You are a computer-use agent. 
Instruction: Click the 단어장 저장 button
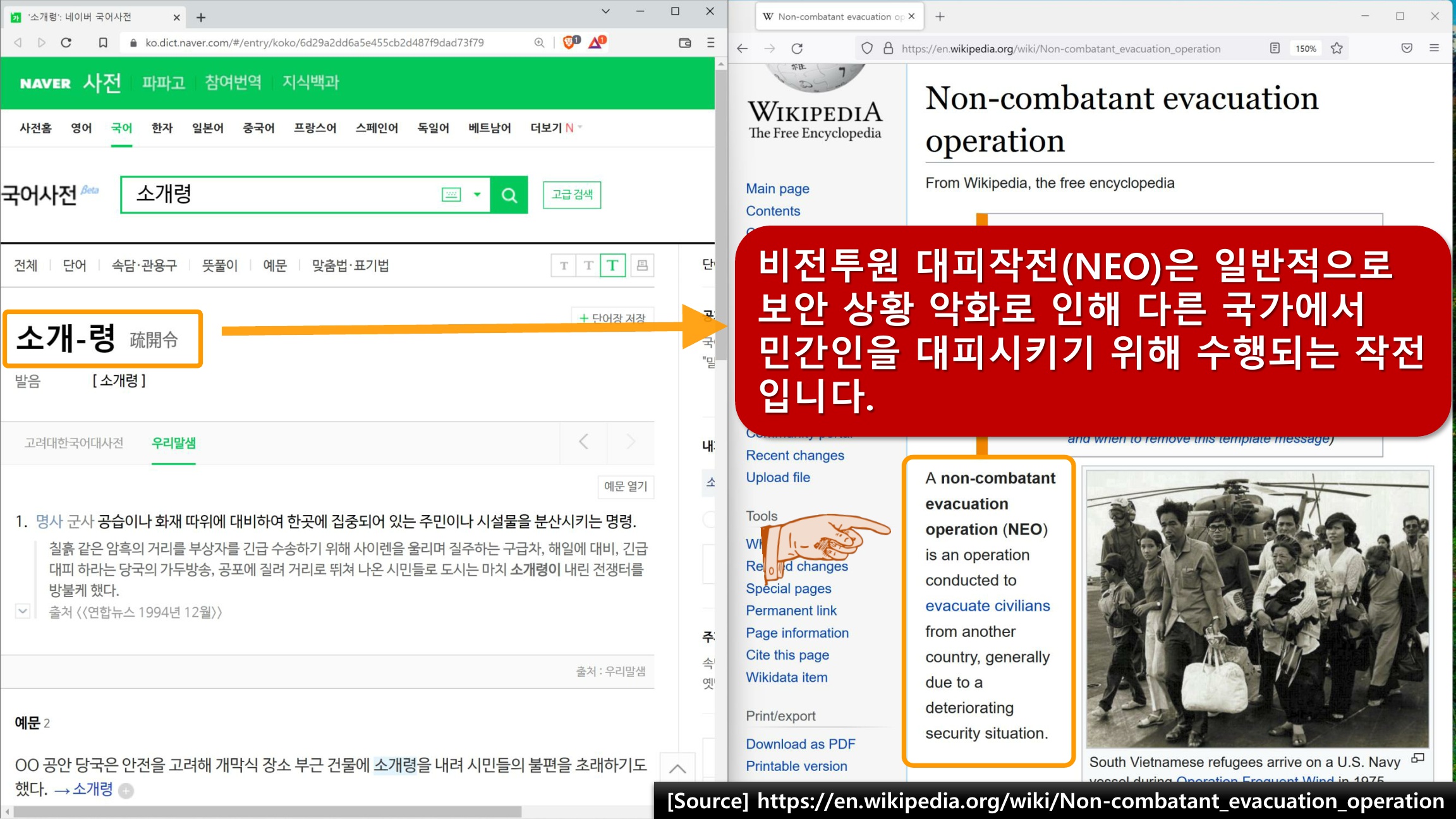coord(612,317)
